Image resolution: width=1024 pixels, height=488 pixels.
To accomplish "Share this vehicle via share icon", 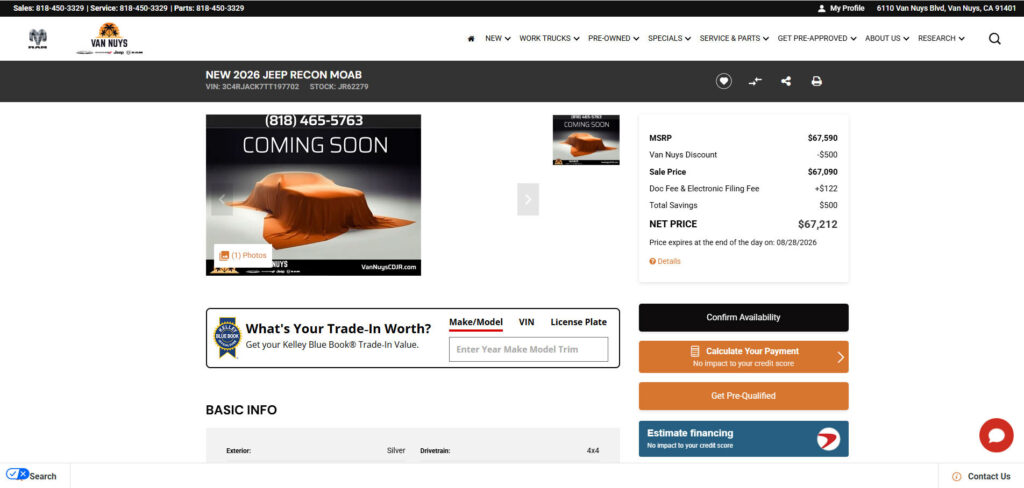I will coord(786,82).
